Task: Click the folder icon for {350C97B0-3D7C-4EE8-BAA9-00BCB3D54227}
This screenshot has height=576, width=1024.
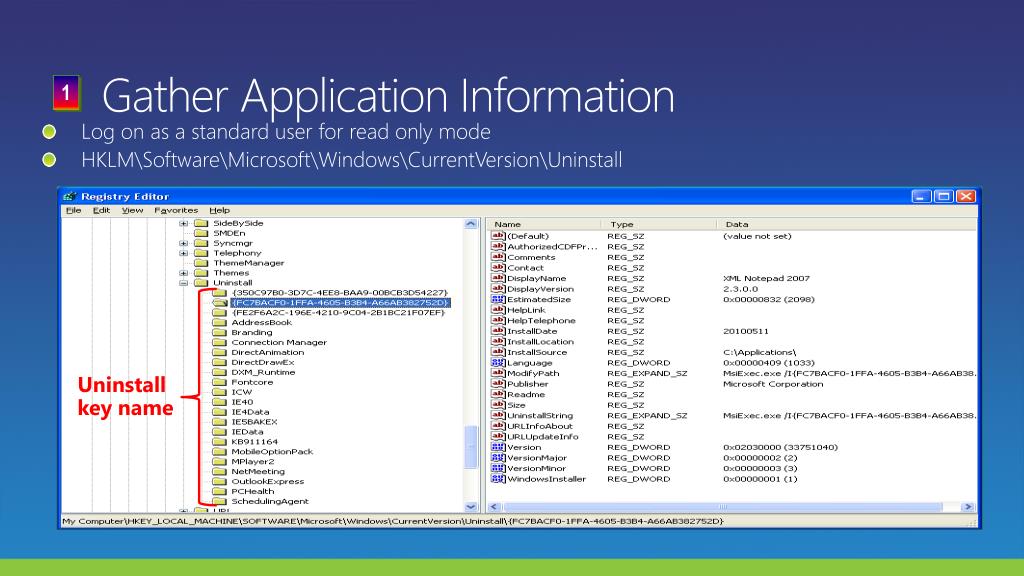Action: click(x=219, y=293)
